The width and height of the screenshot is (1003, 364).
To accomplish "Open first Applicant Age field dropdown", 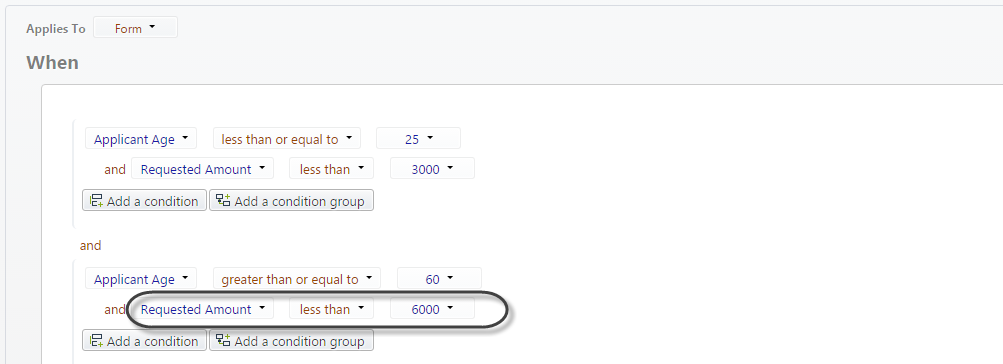I will [x=141, y=139].
